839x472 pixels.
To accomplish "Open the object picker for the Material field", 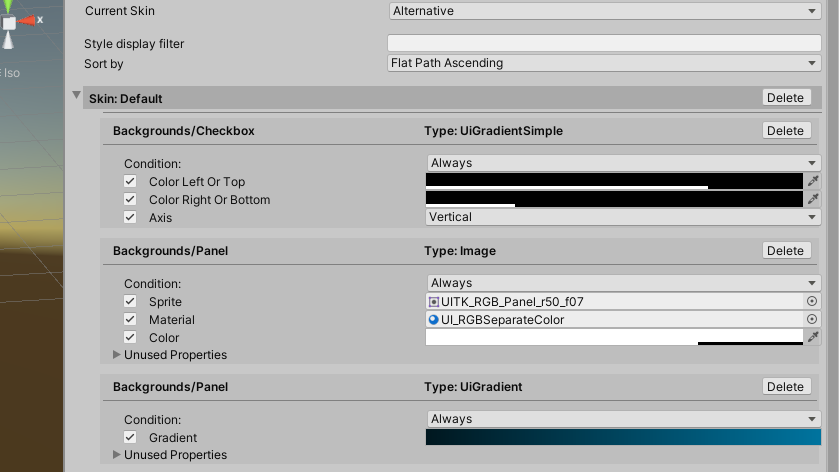I will pyautogui.click(x=812, y=320).
